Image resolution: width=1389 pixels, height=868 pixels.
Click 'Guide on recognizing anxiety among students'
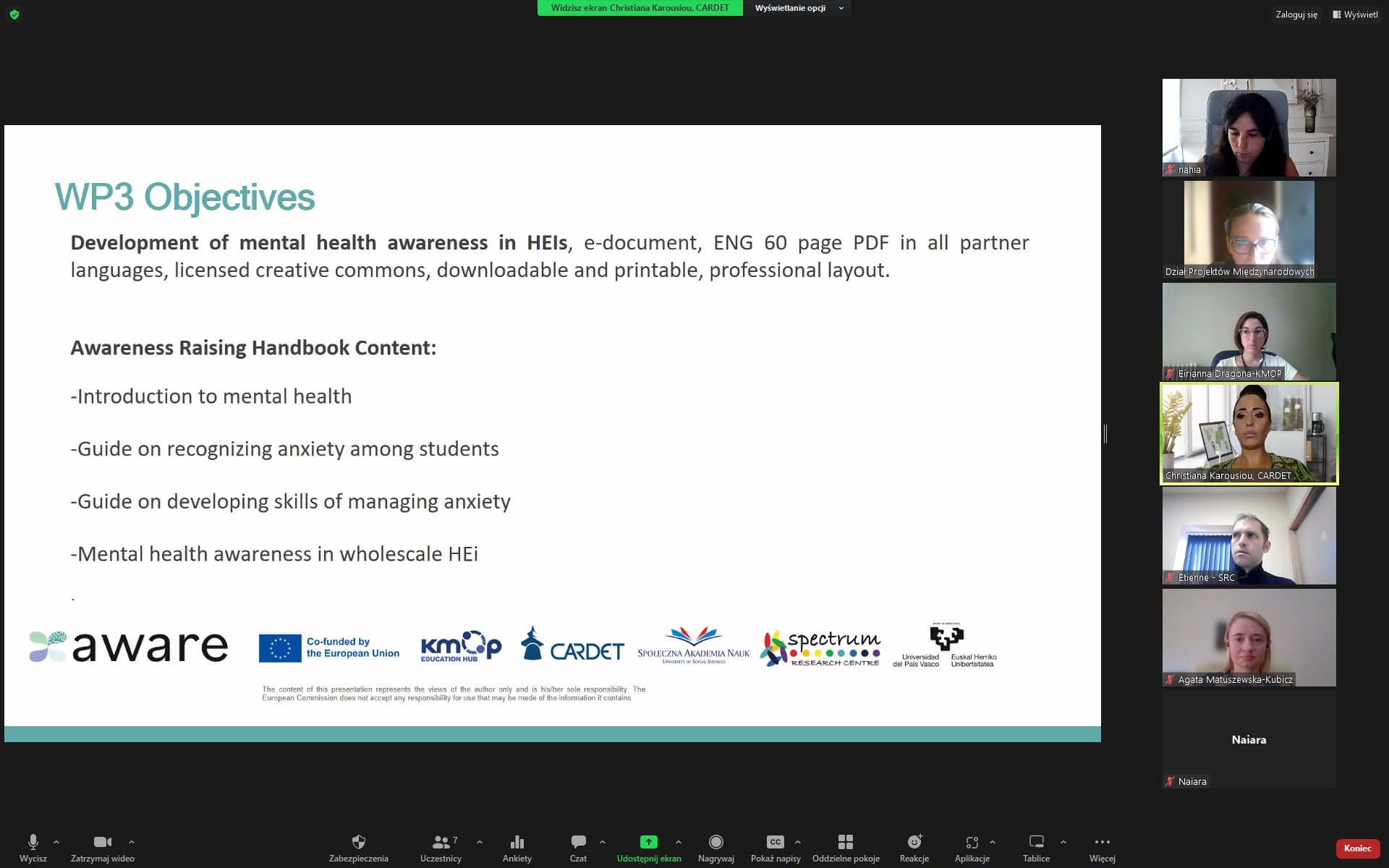pos(288,449)
